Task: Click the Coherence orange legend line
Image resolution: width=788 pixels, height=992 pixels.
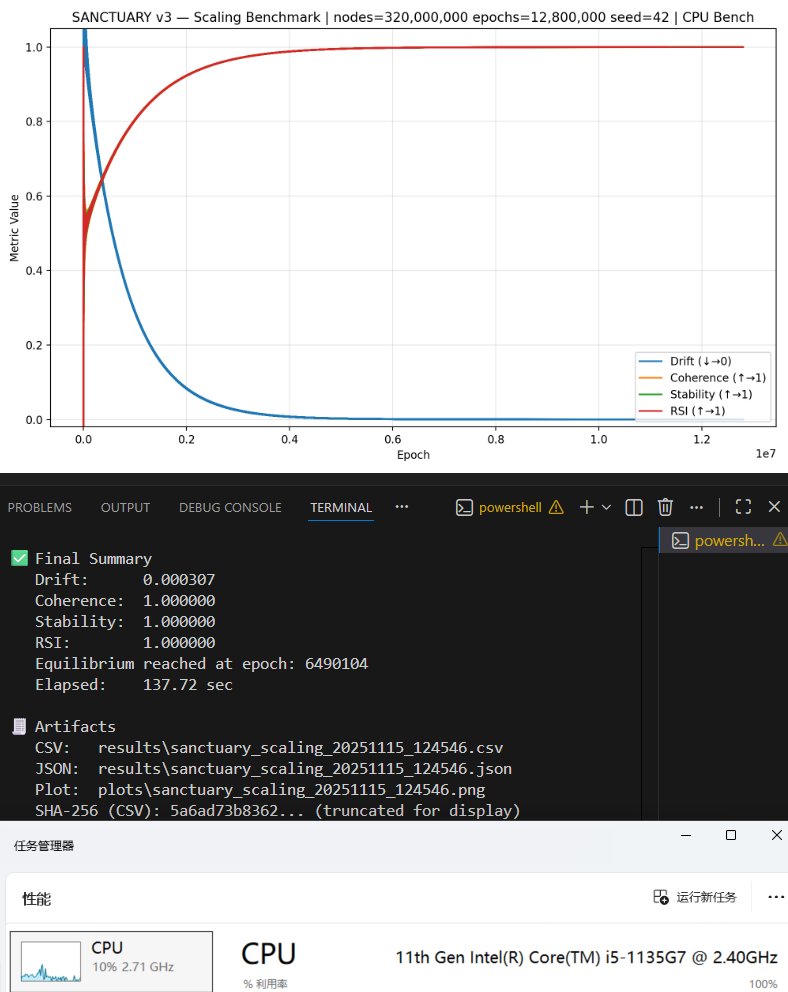Action: (x=650, y=378)
